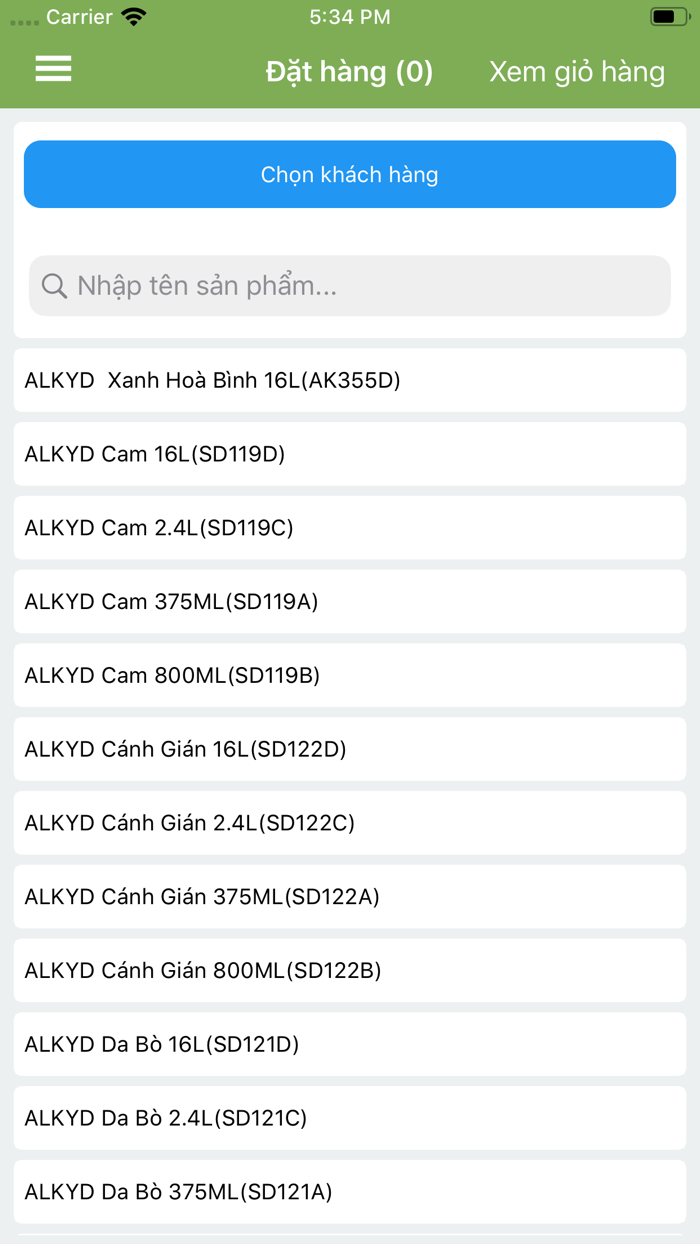Select ALKYD Cánh Gián 16L(SD122D)
Screen dimensions: 700x1244
pyautogui.click(x=349, y=749)
